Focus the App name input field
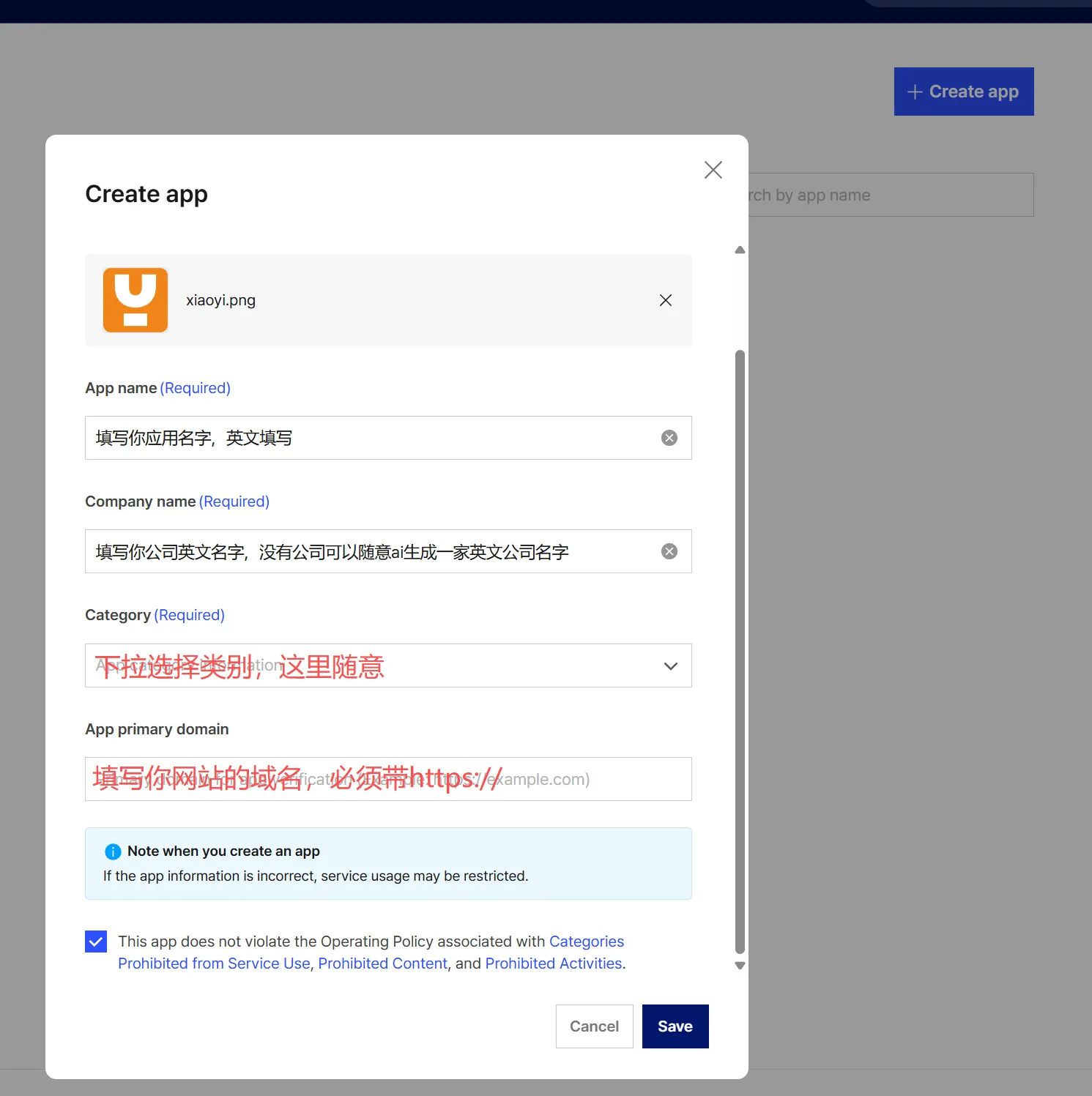This screenshot has width=1092, height=1096. tap(388, 438)
